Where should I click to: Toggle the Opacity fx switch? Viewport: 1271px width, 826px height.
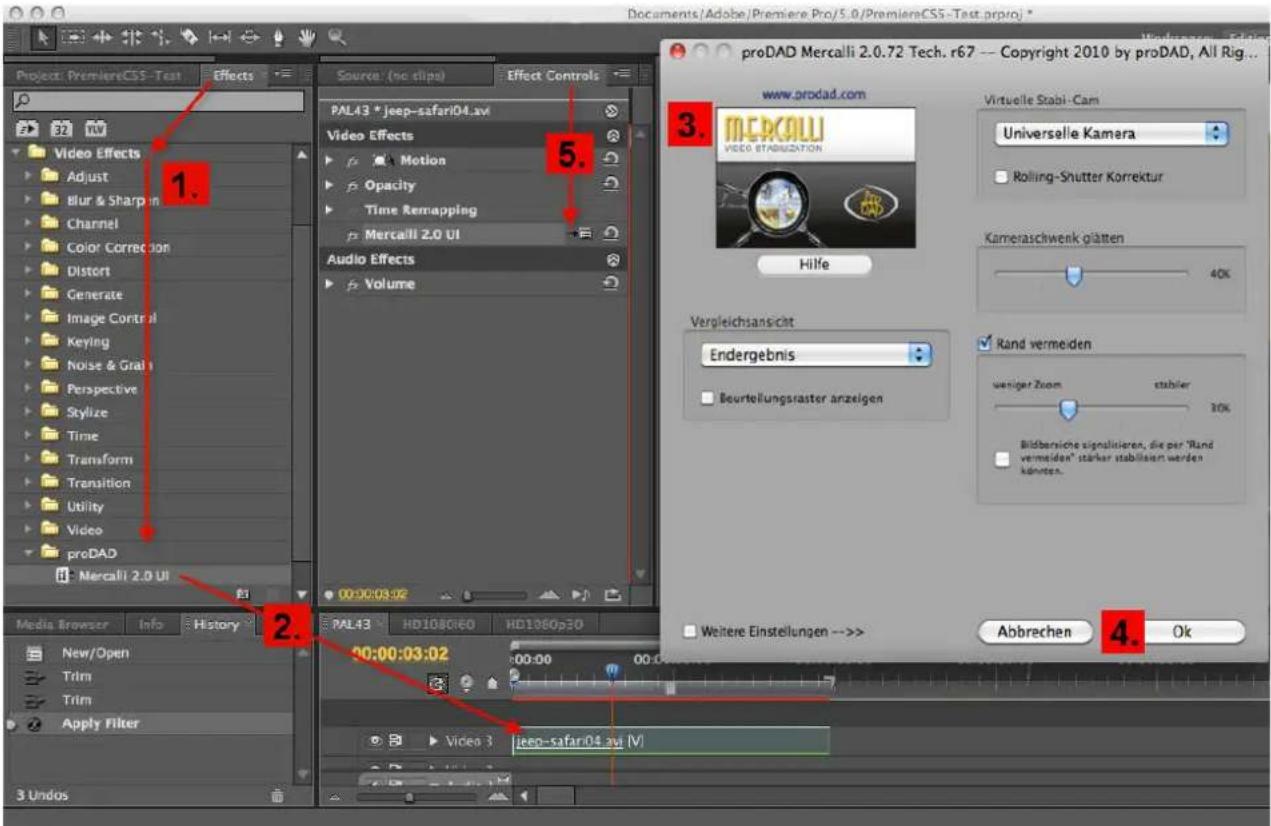(x=352, y=185)
